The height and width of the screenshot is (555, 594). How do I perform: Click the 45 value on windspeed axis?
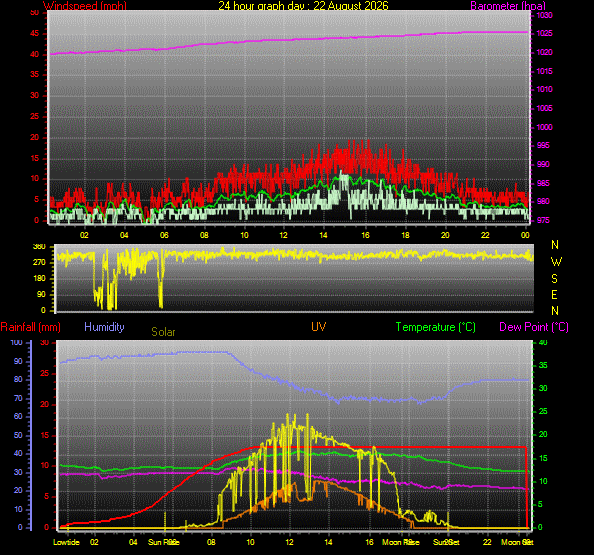tap(34, 33)
